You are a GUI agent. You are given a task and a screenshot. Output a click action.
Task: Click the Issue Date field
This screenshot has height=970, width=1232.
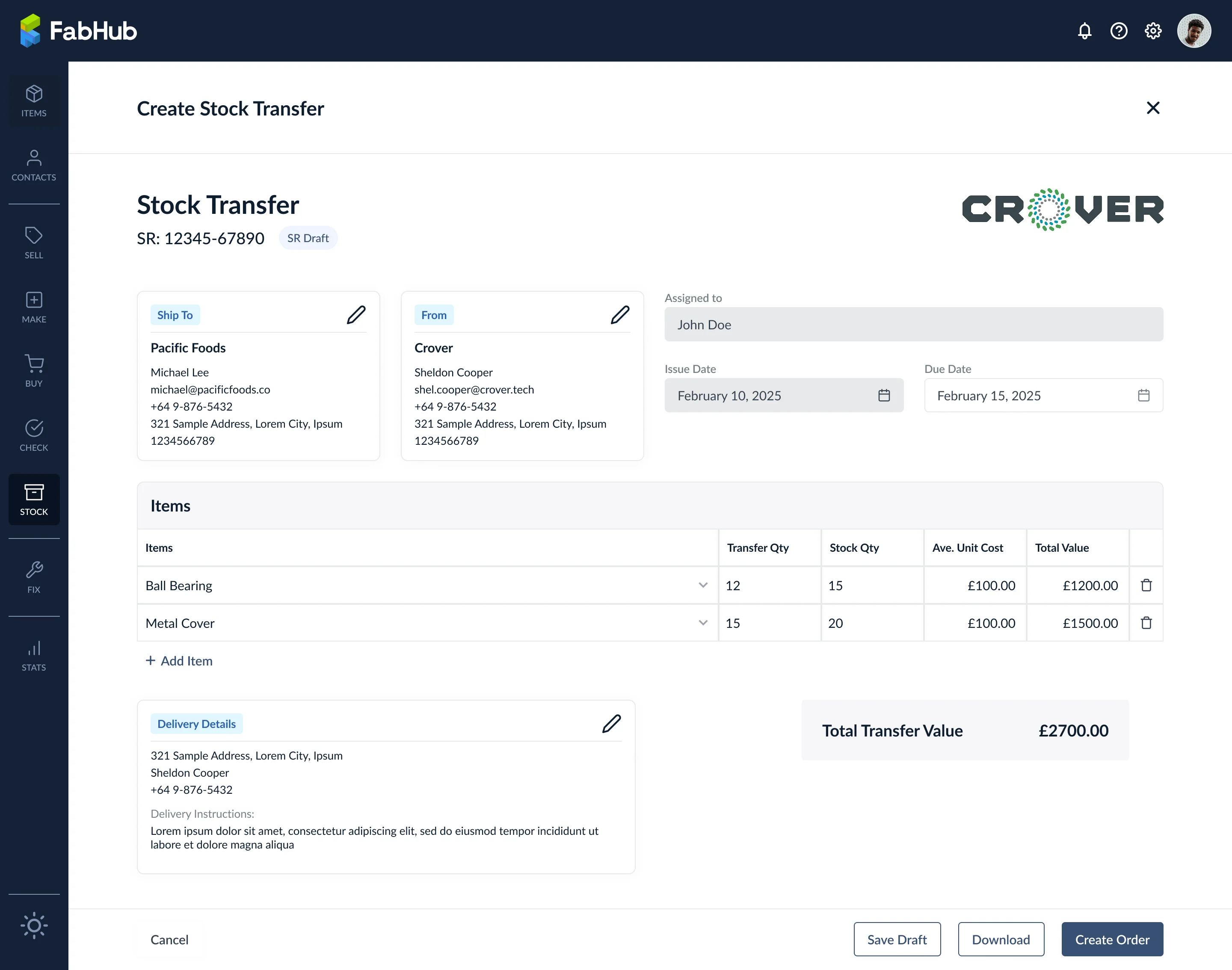784,395
